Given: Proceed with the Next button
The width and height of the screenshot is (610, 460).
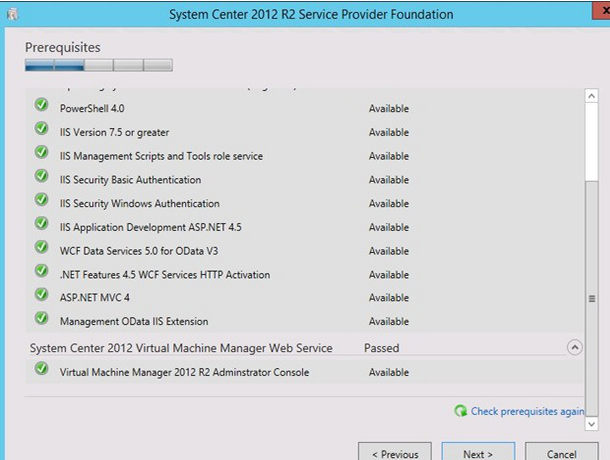Looking at the screenshot, I should [x=478, y=451].
